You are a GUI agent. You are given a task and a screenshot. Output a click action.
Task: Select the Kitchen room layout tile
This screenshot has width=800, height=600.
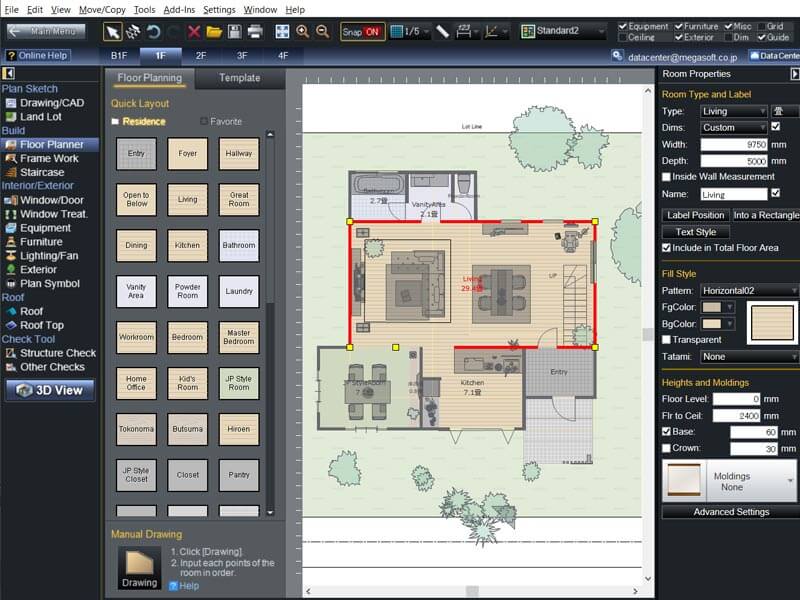click(x=187, y=246)
